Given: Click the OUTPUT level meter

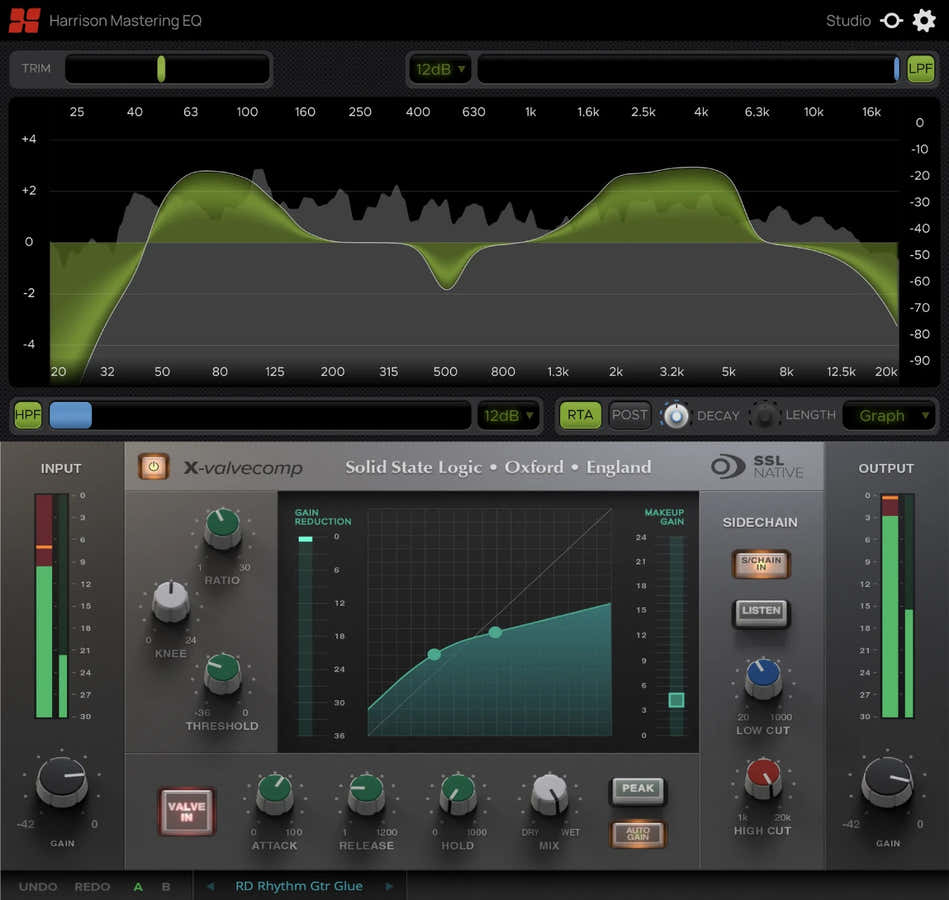Looking at the screenshot, I should (x=897, y=606).
